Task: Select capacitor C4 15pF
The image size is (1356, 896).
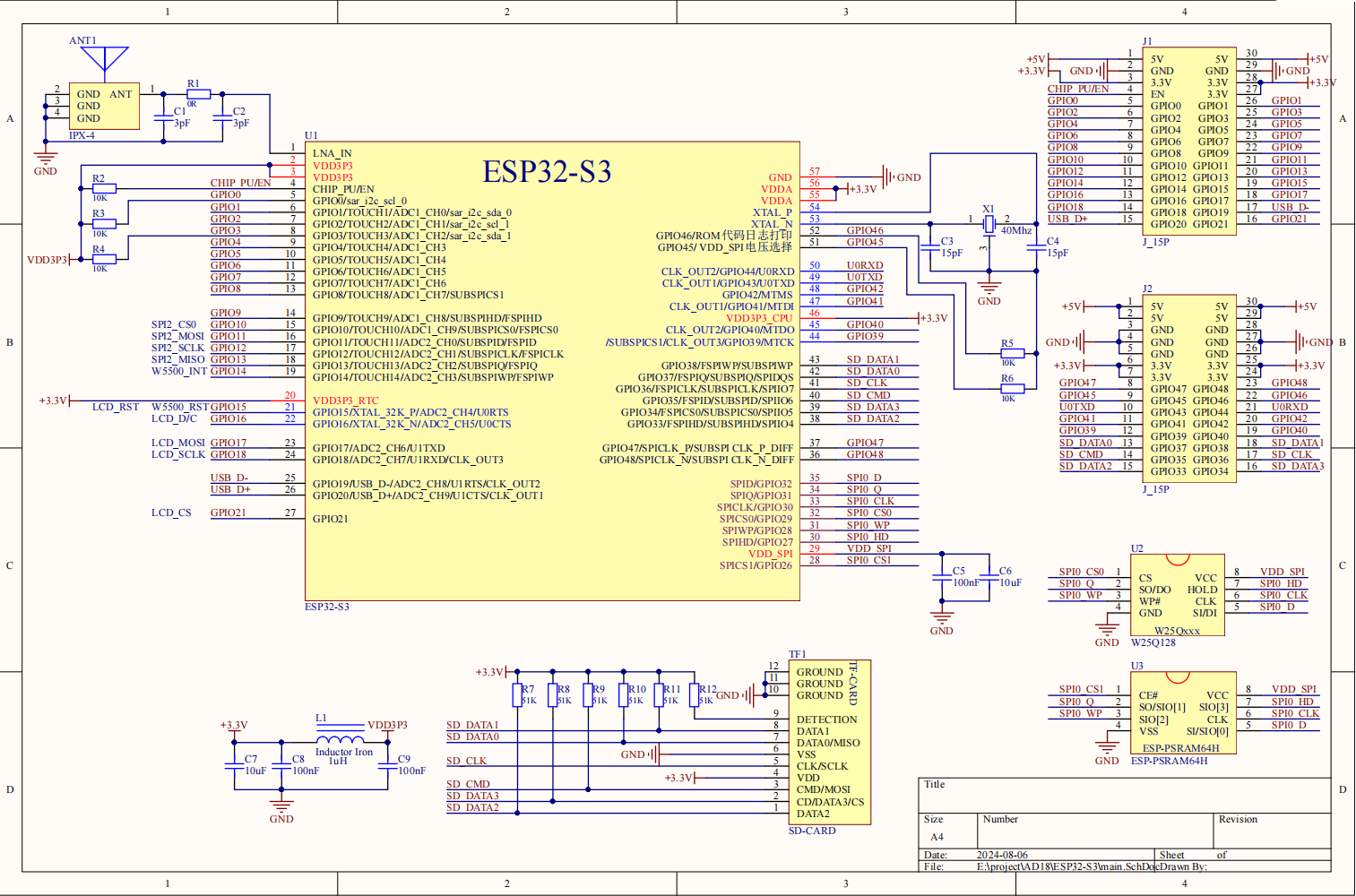Action: coord(1035,247)
